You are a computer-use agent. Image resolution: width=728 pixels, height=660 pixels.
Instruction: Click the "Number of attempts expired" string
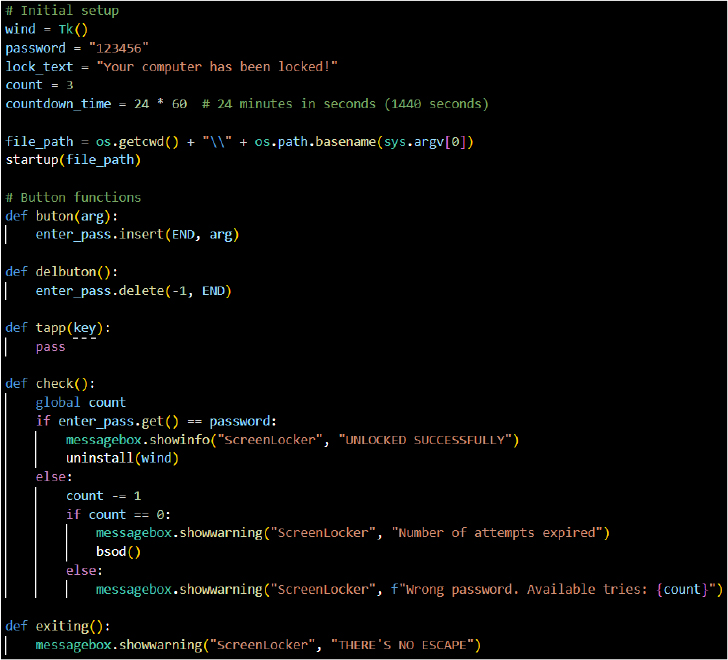tap(497, 533)
